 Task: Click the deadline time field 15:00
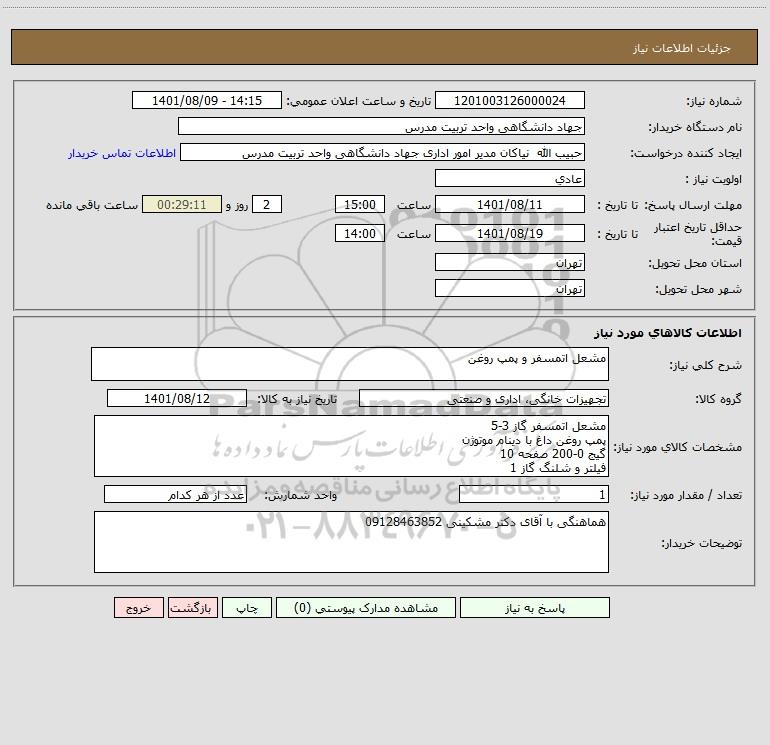[x=359, y=204]
